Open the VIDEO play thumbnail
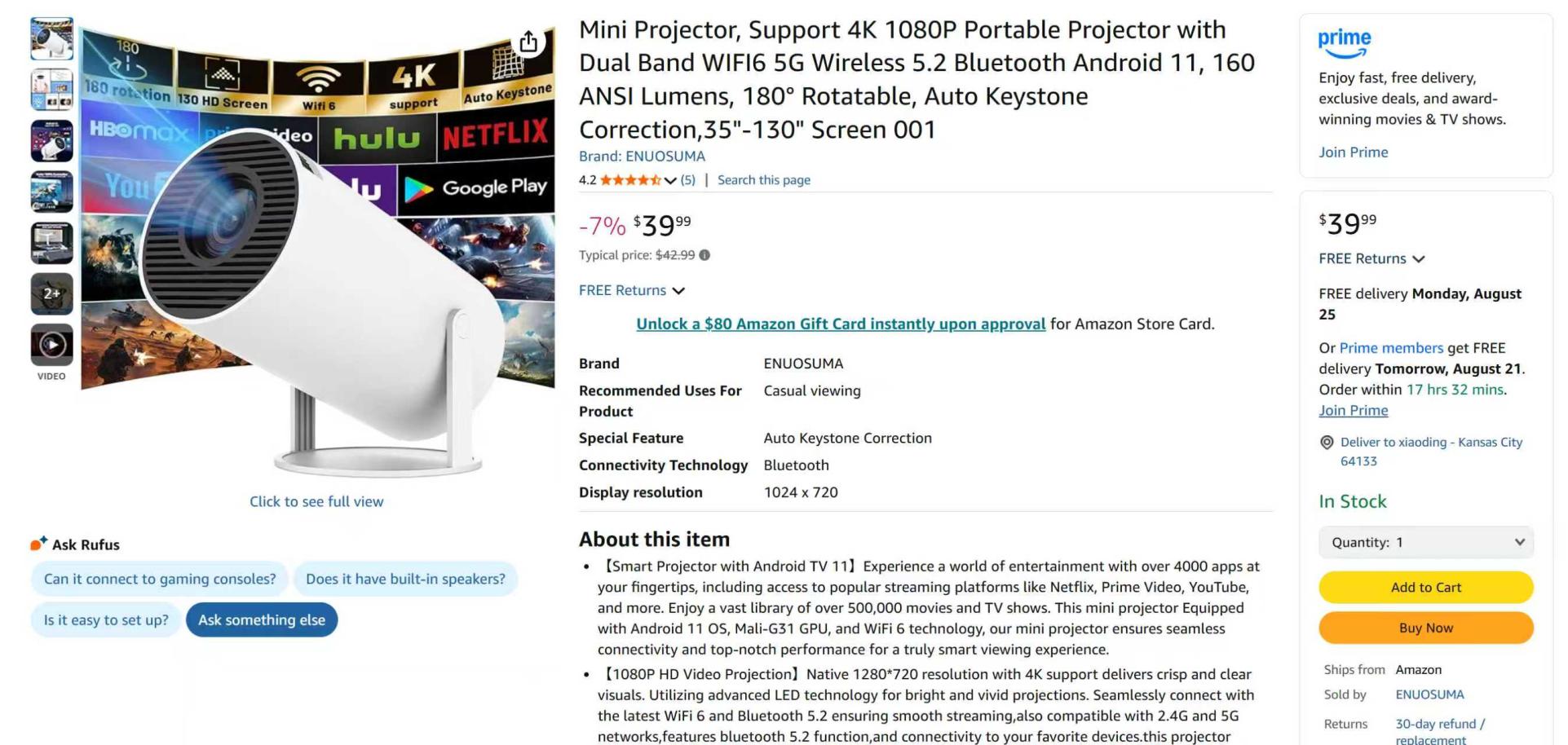 (51, 345)
